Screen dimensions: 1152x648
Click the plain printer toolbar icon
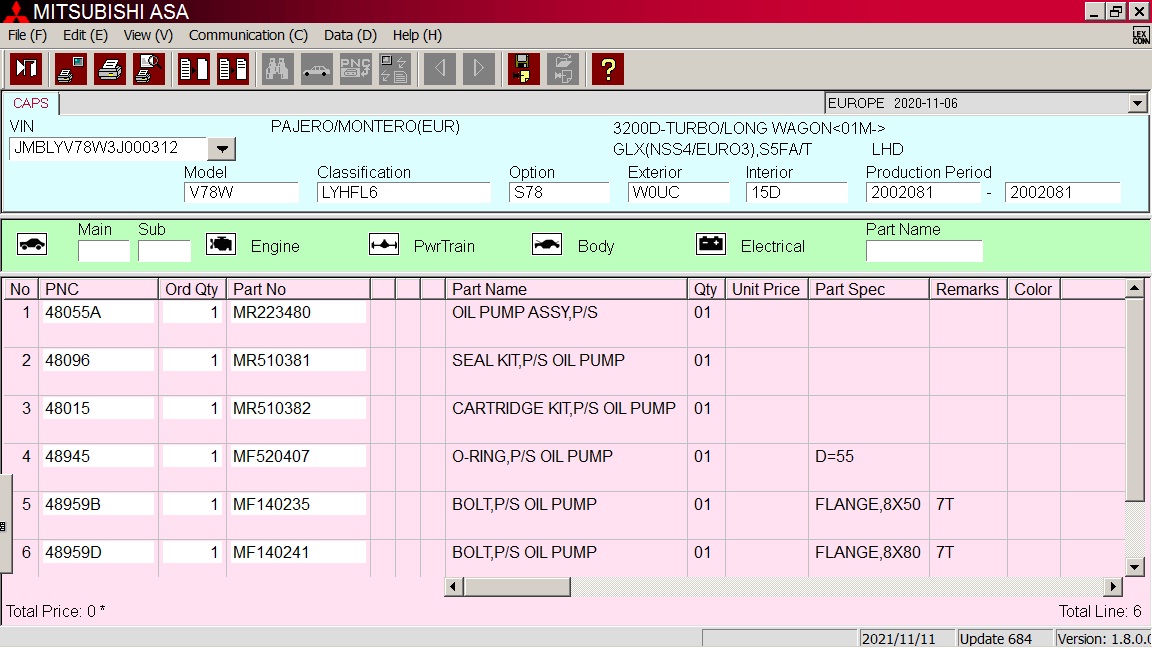[x=110, y=69]
